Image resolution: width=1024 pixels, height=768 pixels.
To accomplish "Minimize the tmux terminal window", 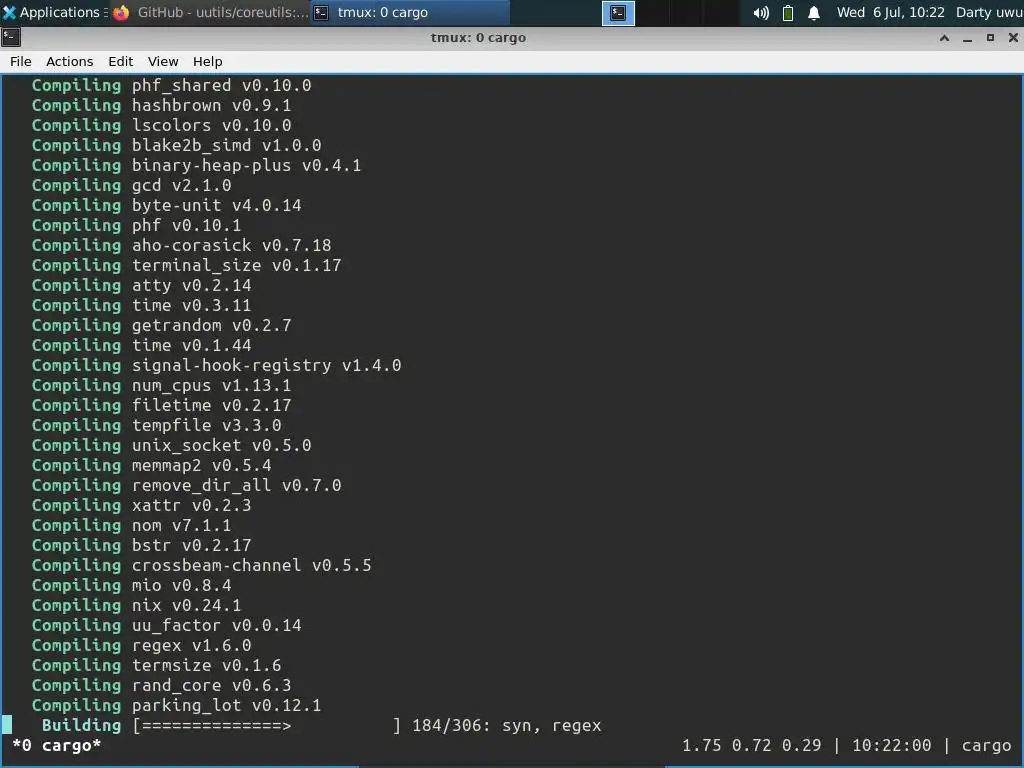I will pos(968,38).
